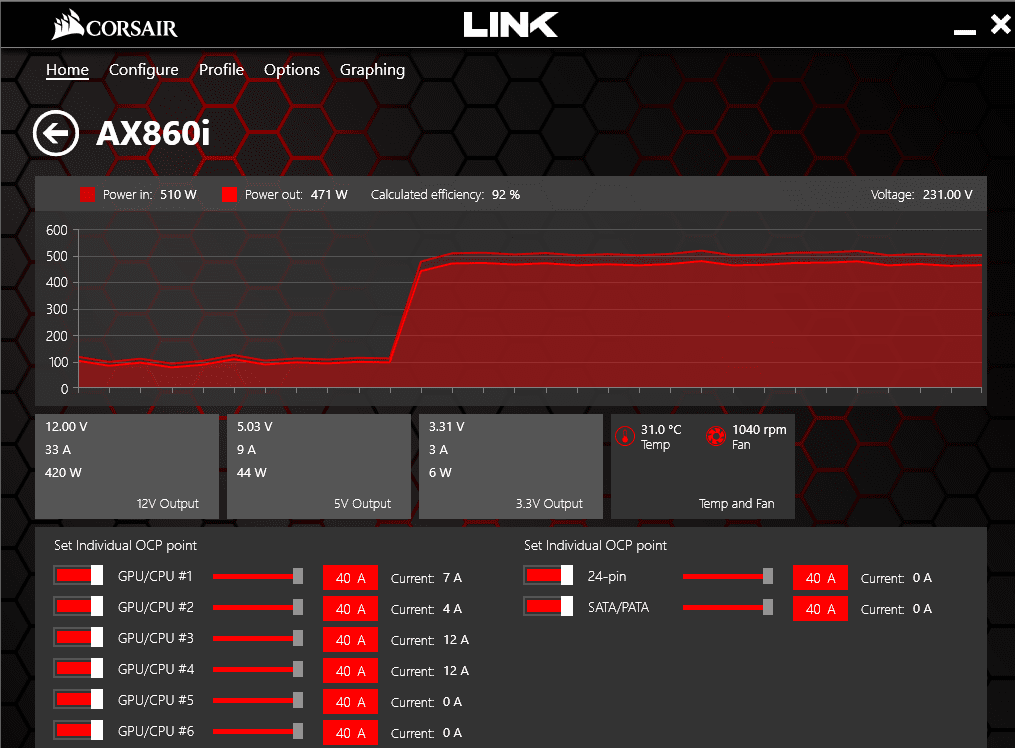Click the 40 A field for GPU/CPU #5
The height and width of the screenshot is (748, 1015).
350,702
